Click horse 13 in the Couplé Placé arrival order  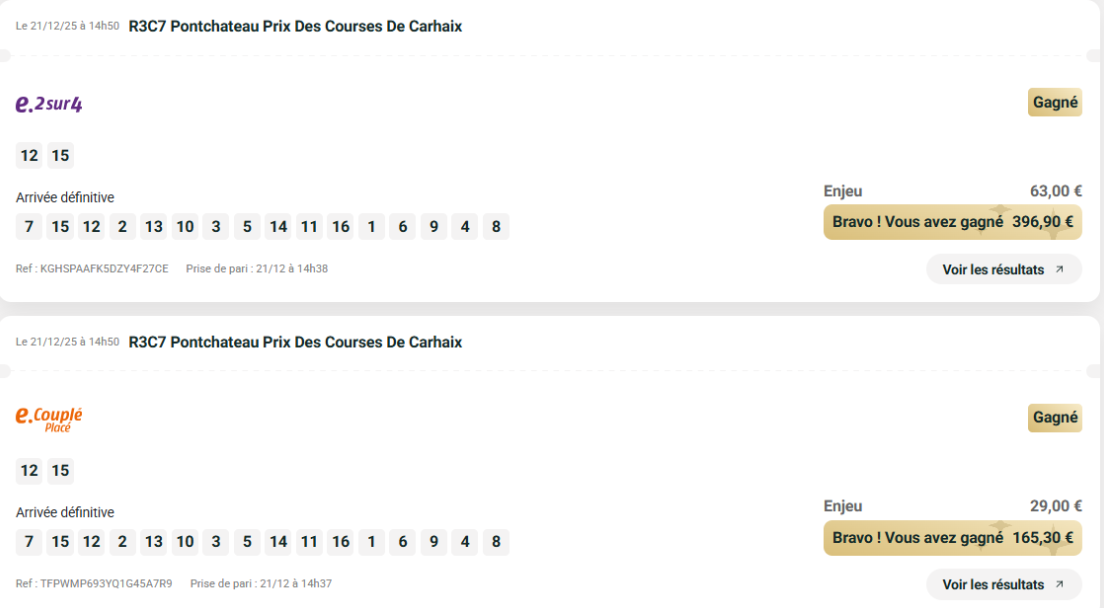tap(153, 542)
